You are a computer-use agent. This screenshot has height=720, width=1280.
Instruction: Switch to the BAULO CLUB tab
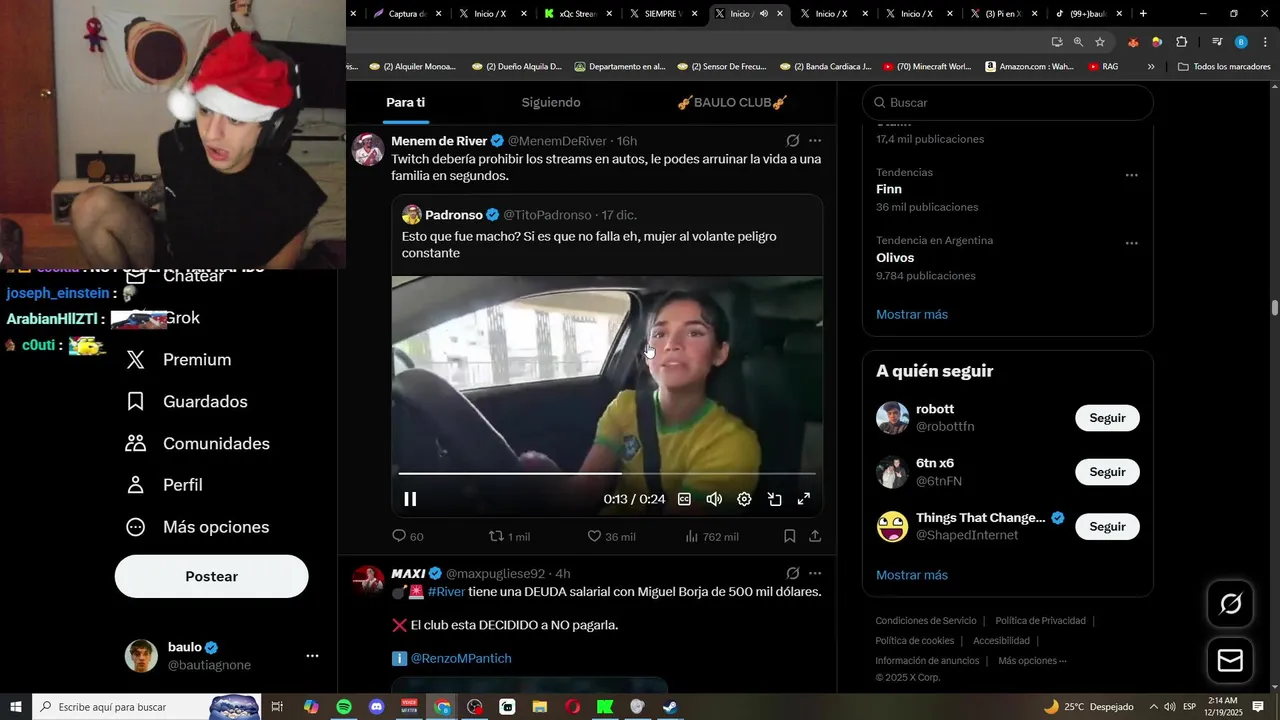pyautogui.click(x=732, y=102)
